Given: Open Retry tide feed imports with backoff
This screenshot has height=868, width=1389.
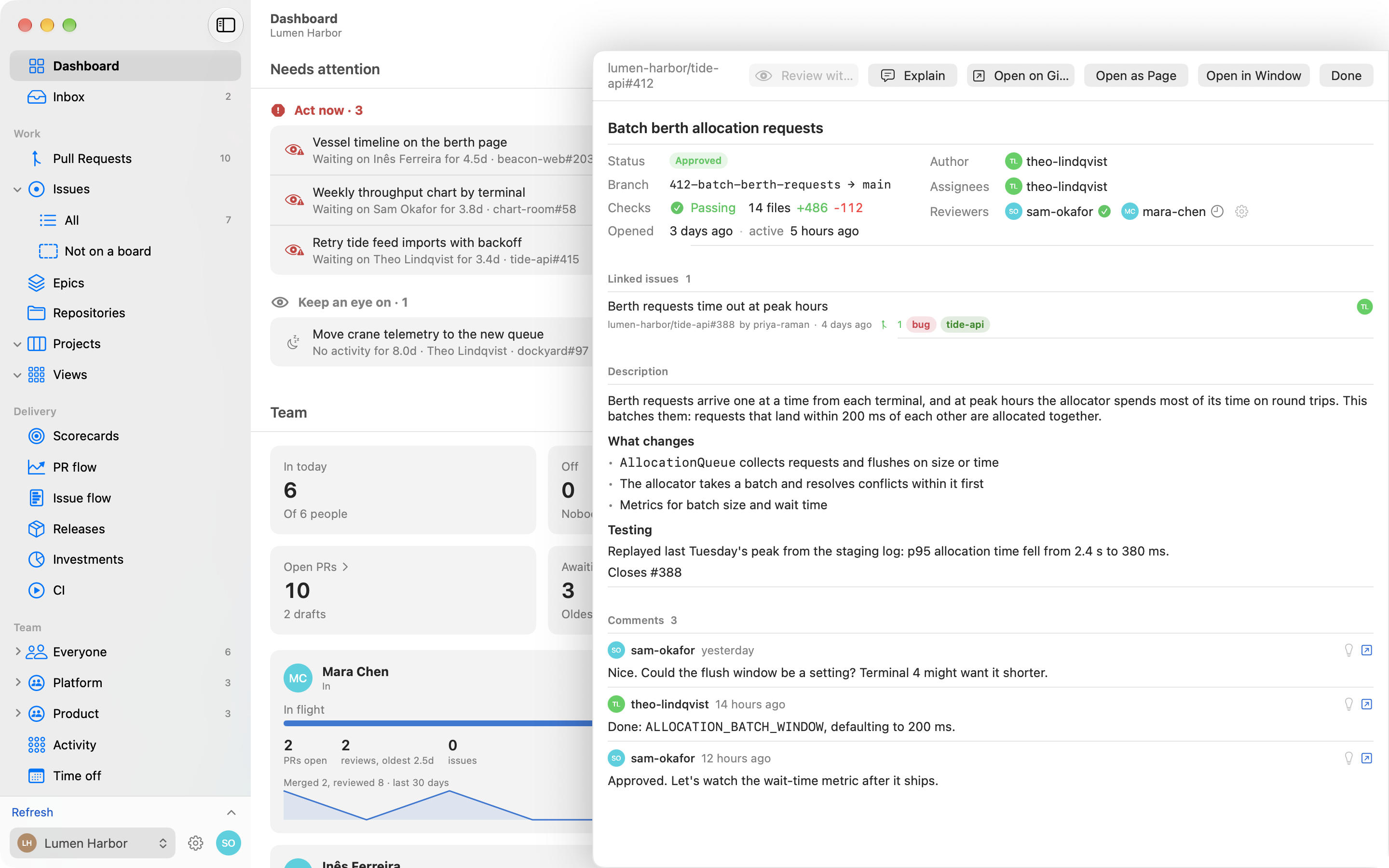Looking at the screenshot, I should pos(432,250).
